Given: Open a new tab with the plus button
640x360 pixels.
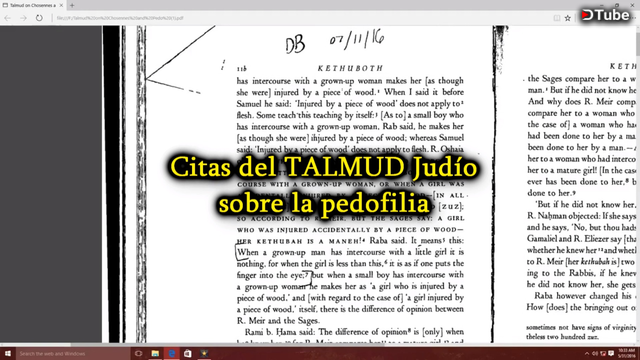Looking at the screenshot, I should (x=72, y=5).
